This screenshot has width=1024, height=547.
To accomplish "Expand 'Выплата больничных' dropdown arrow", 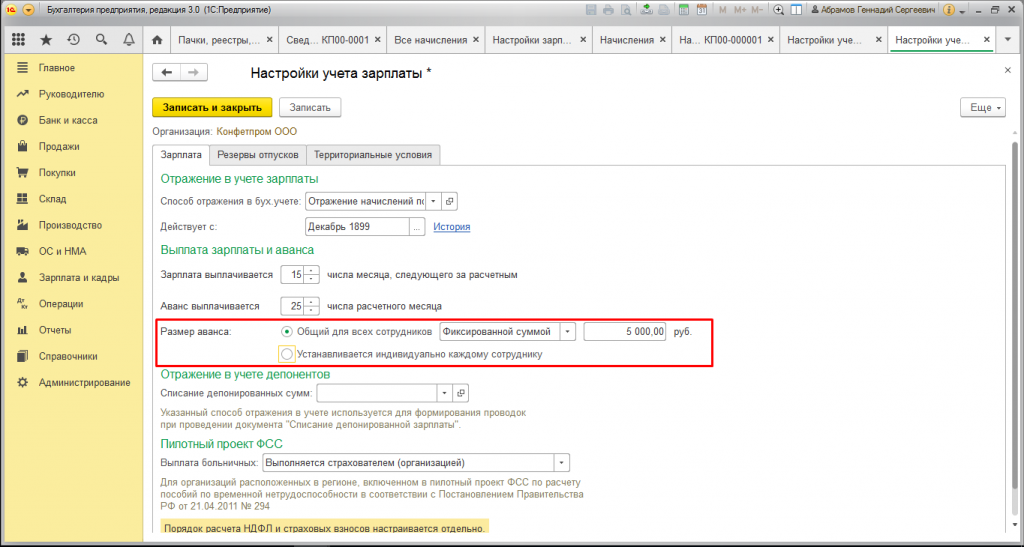I will (x=561, y=463).
